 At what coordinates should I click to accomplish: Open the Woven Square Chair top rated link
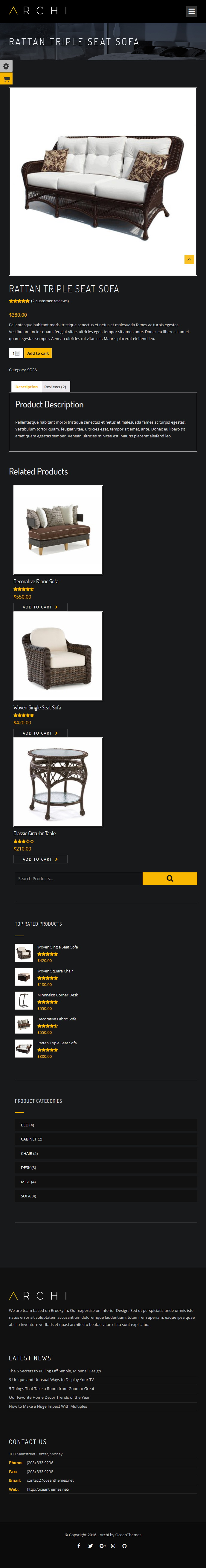pos(55,971)
